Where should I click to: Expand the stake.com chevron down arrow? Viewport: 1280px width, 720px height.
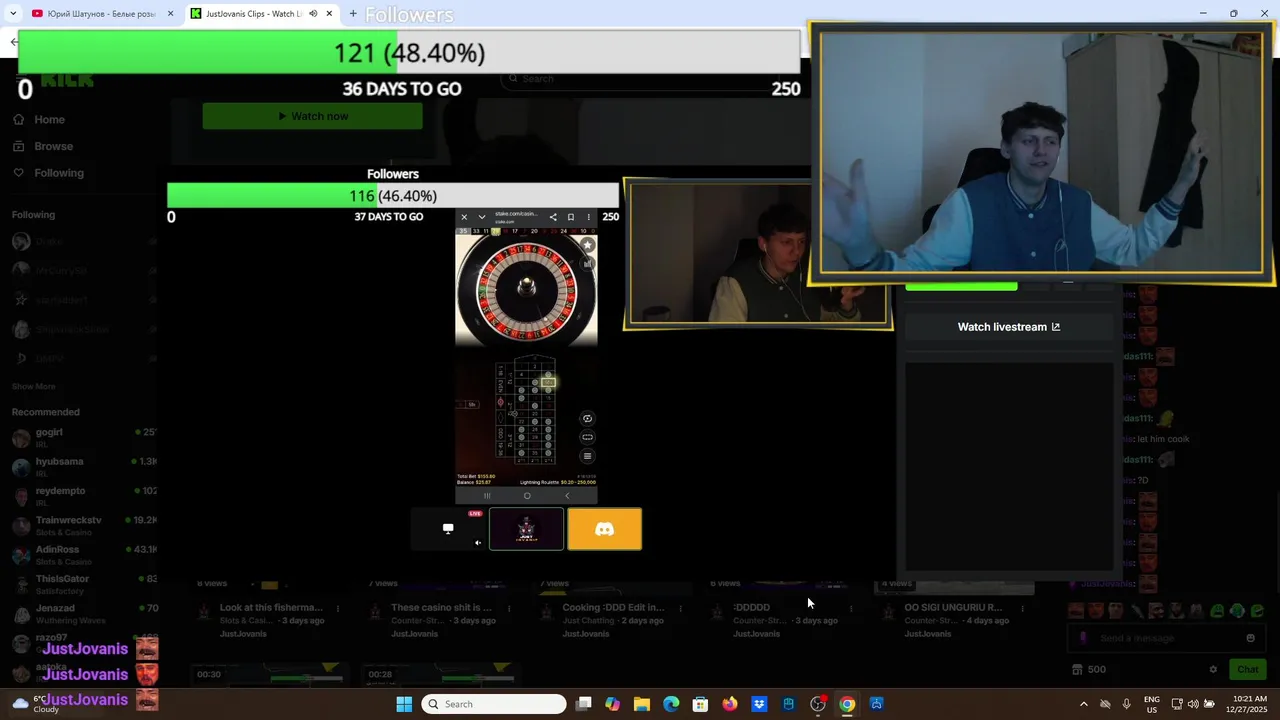481,217
